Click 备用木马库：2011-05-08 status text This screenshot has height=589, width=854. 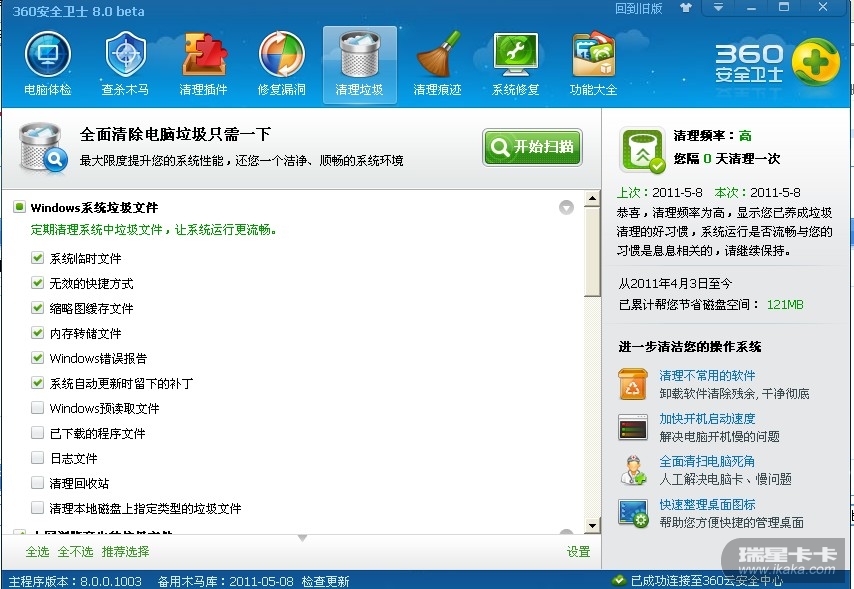click(225, 581)
